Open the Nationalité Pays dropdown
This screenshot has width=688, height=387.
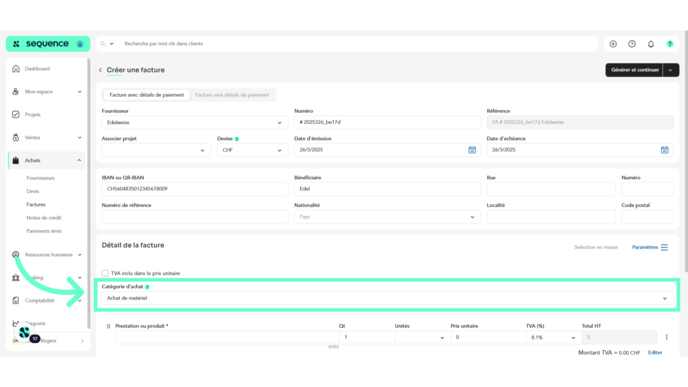[x=387, y=217]
